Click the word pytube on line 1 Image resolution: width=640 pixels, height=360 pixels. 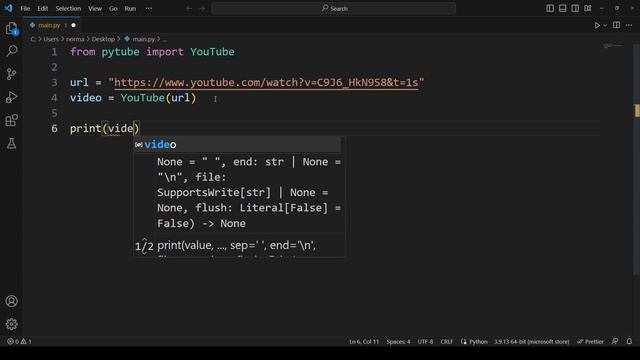[120, 52]
